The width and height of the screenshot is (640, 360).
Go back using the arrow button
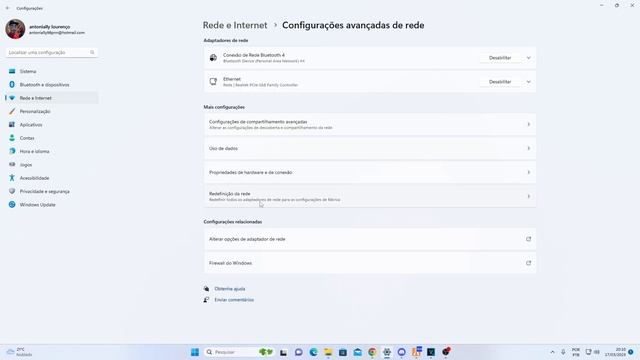tap(8, 8)
